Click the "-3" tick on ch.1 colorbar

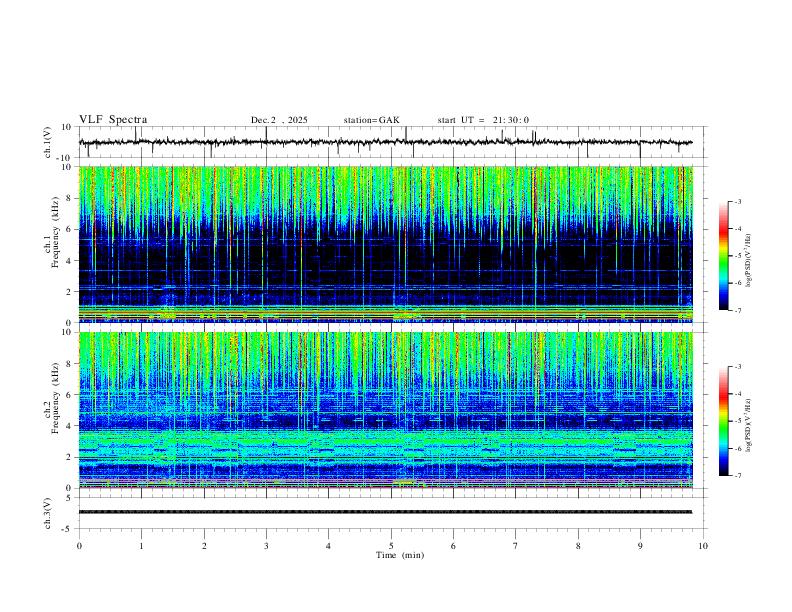coord(737,201)
